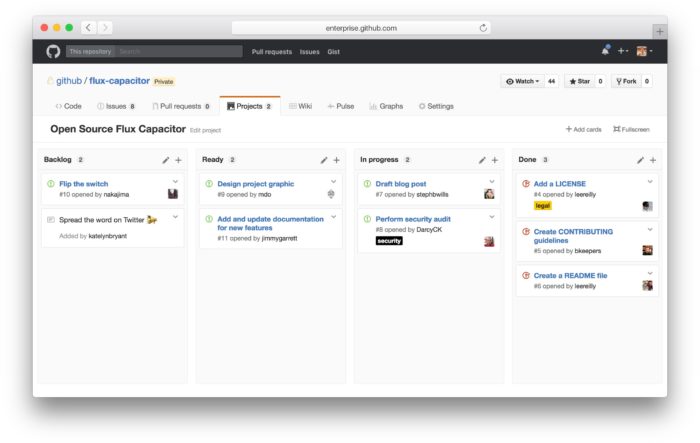Open Gist in the top navigation

coord(333,52)
